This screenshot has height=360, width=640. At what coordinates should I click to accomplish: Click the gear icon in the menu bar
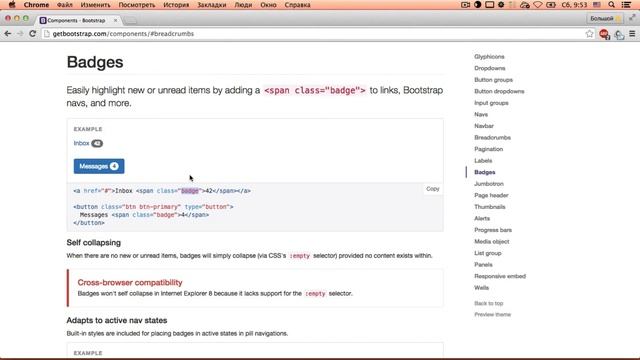[501, 5]
